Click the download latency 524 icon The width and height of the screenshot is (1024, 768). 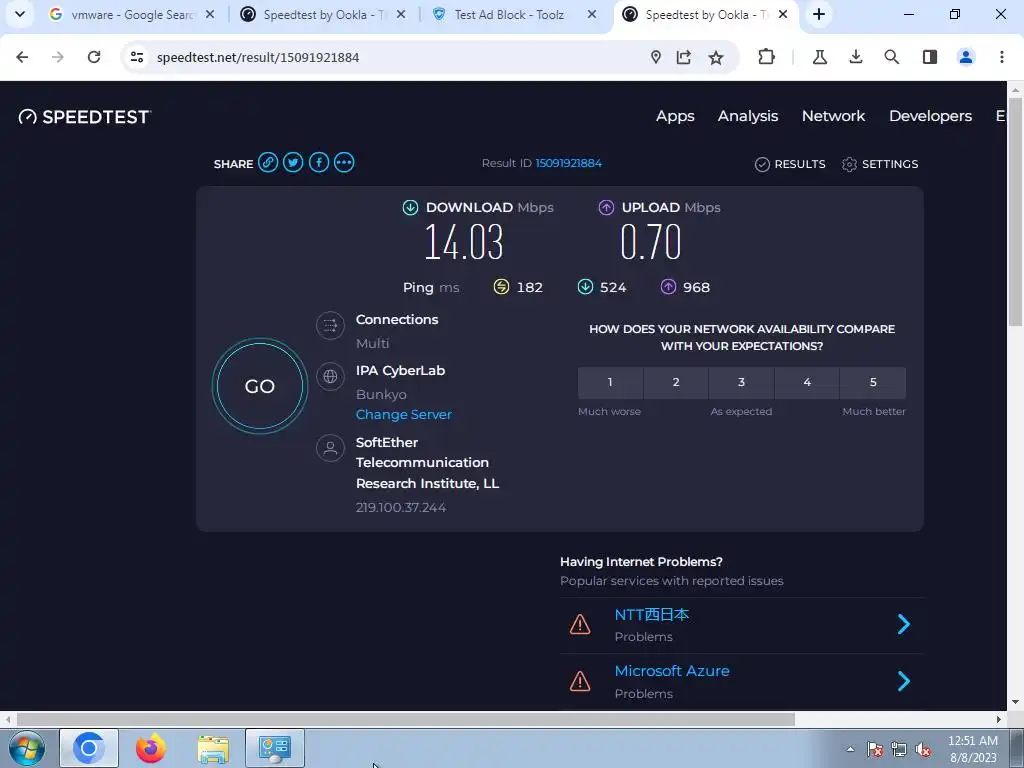pos(585,287)
